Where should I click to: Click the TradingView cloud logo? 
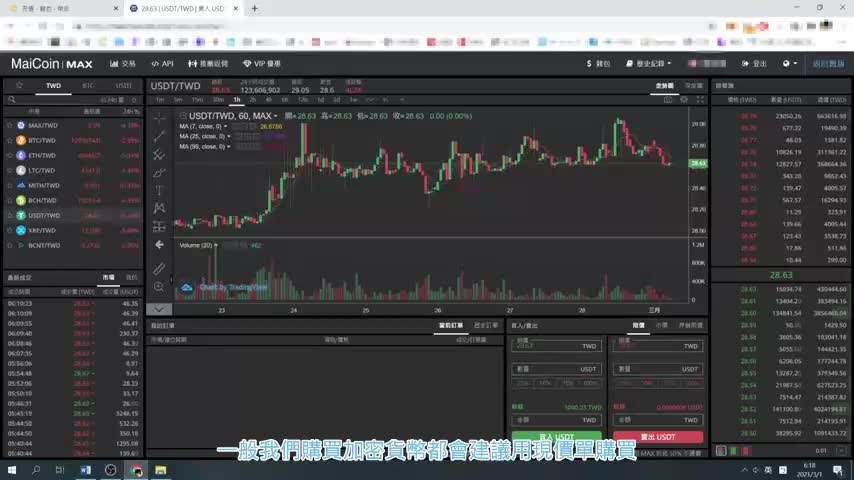tap(187, 287)
